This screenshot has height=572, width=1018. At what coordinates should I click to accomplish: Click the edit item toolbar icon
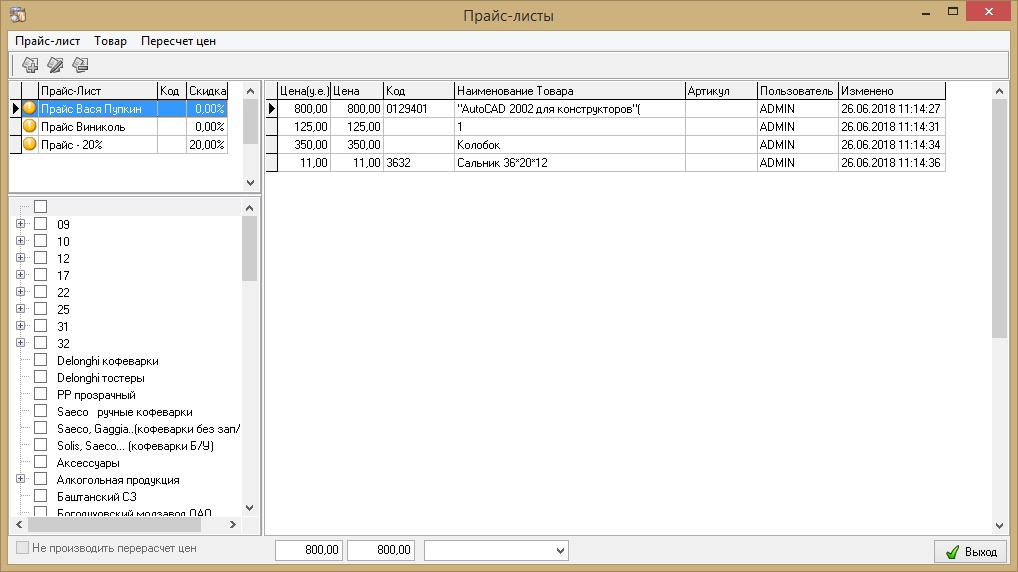coord(55,66)
